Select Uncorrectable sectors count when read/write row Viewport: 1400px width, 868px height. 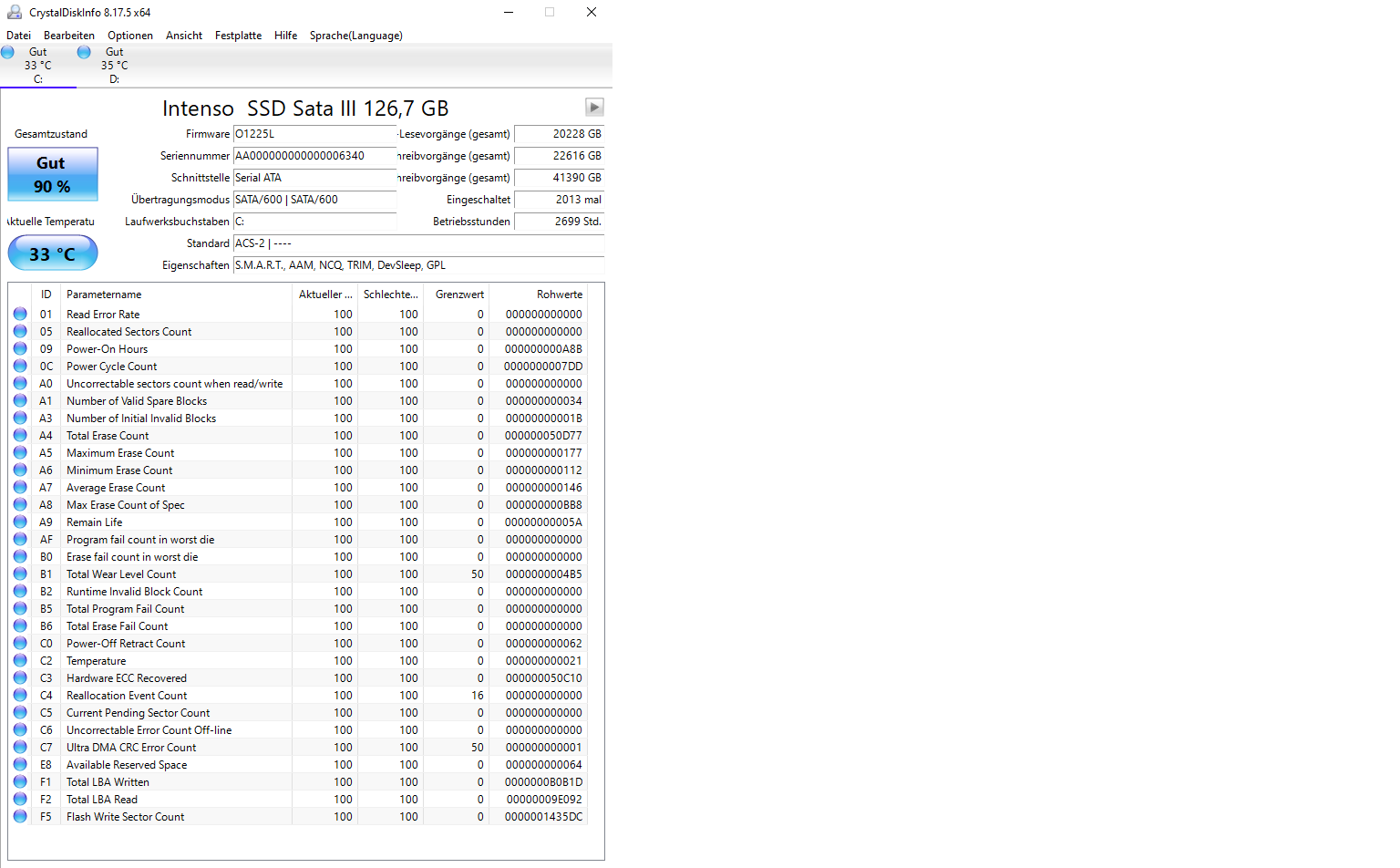[299, 383]
